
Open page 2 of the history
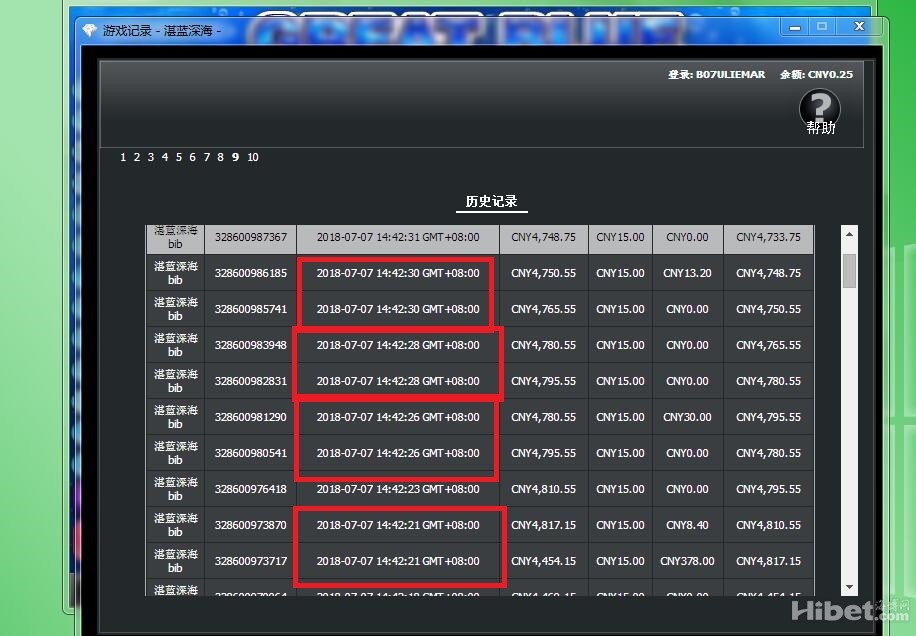(137, 157)
